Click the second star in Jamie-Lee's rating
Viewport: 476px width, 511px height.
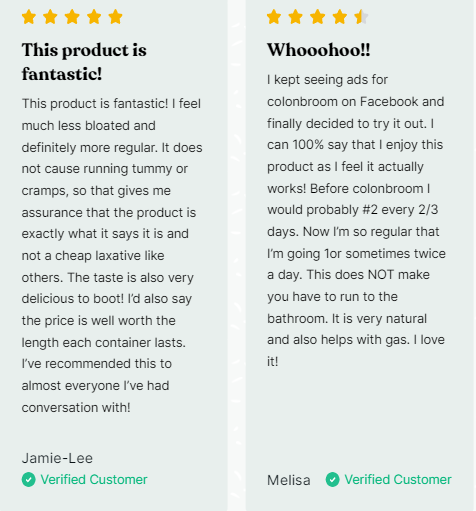[x=50, y=17]
